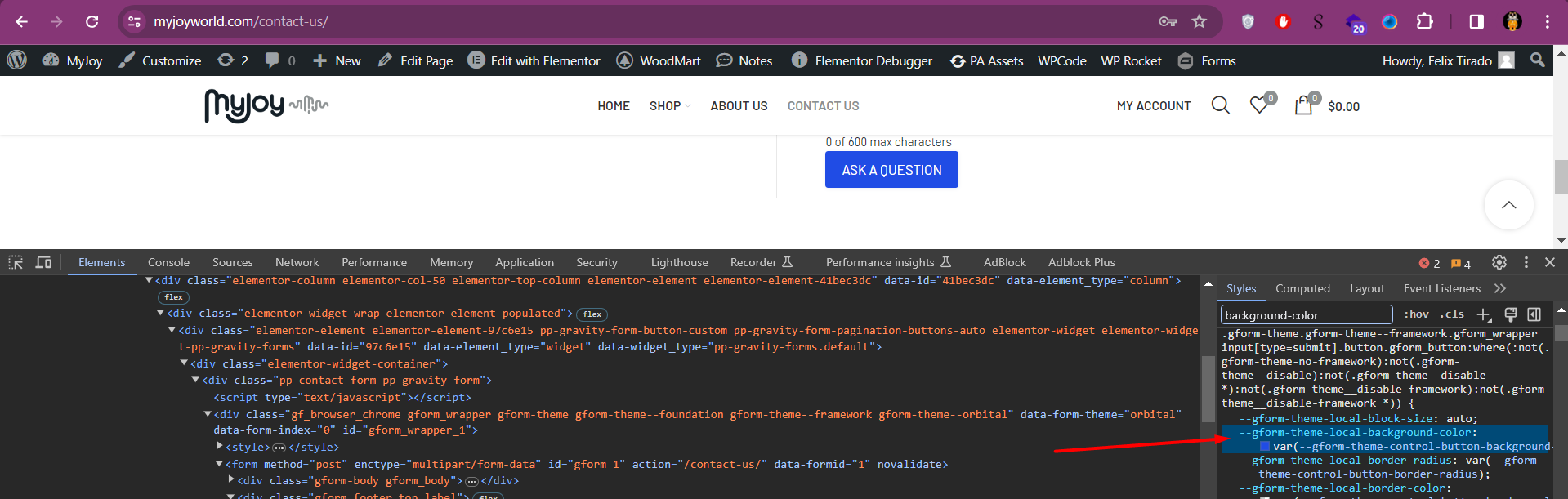
Task: Click the WordPress logo in admin bar
Action: point(17,60)
